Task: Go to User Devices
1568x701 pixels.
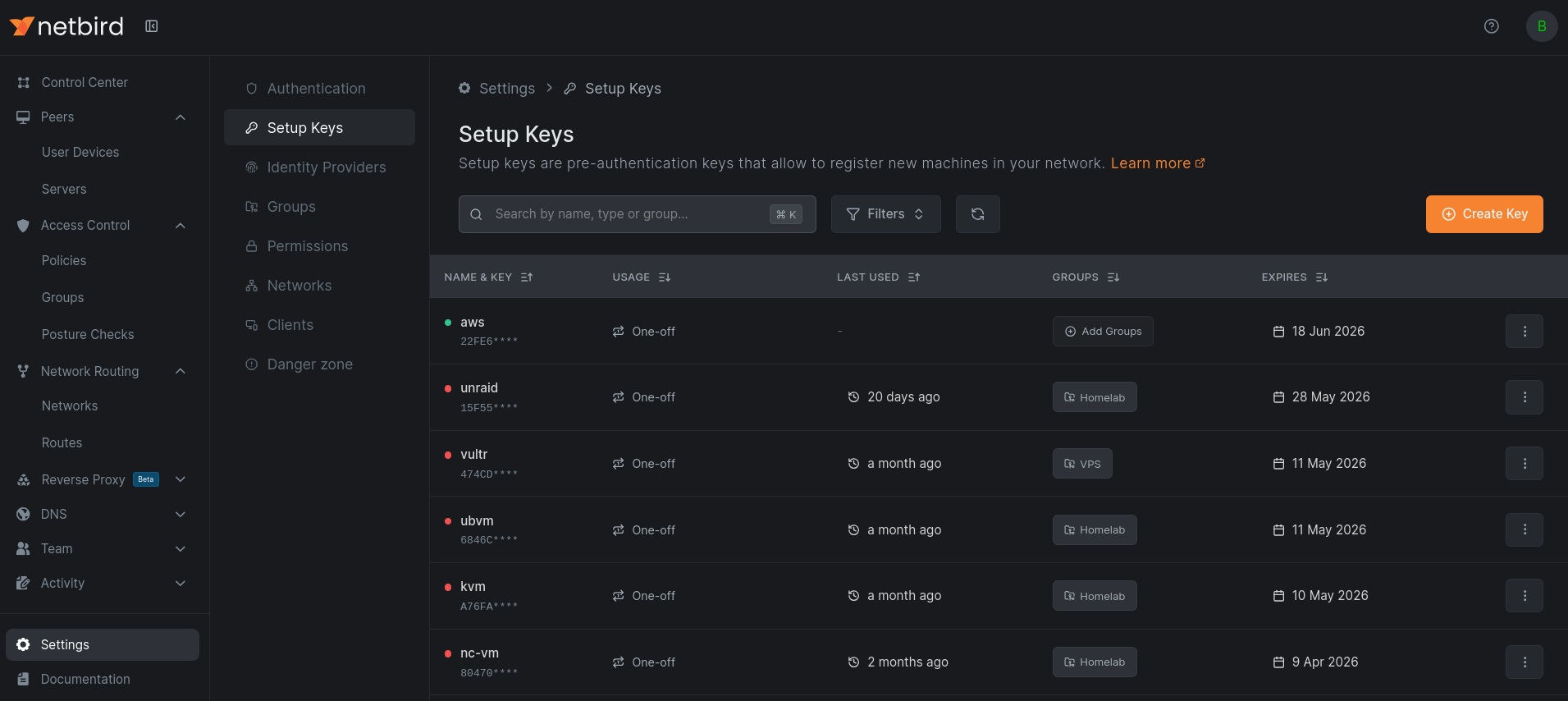Action: point(80,152)
